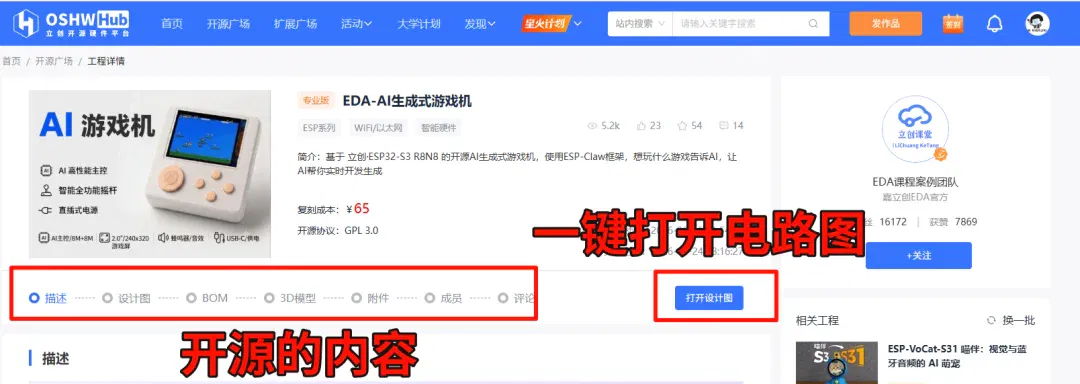Open the 扩展广场 nav item

pyautogui.click(x=295, y=23)
